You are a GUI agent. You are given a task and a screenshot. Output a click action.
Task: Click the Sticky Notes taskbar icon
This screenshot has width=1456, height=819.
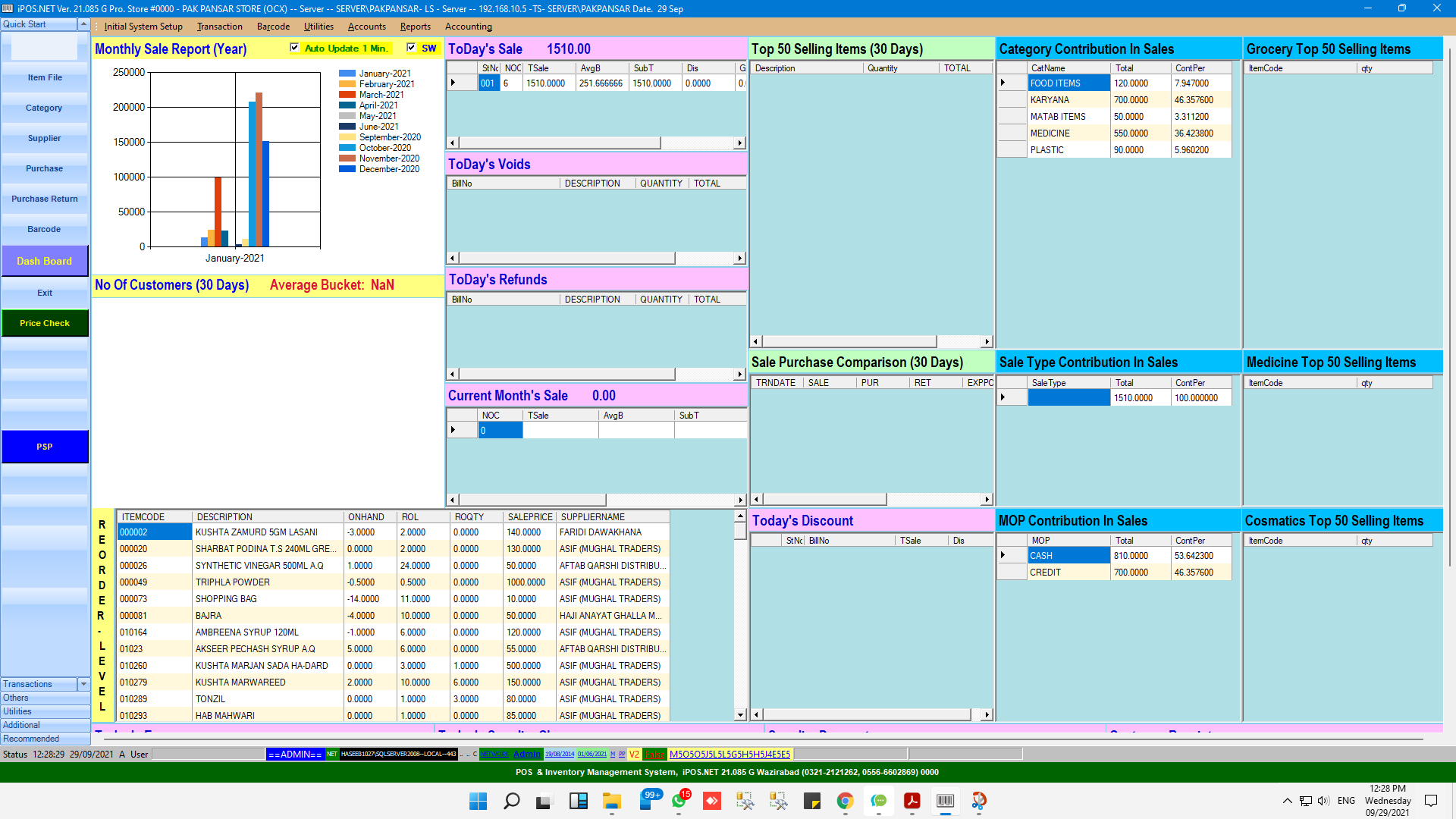pos(811,801)
